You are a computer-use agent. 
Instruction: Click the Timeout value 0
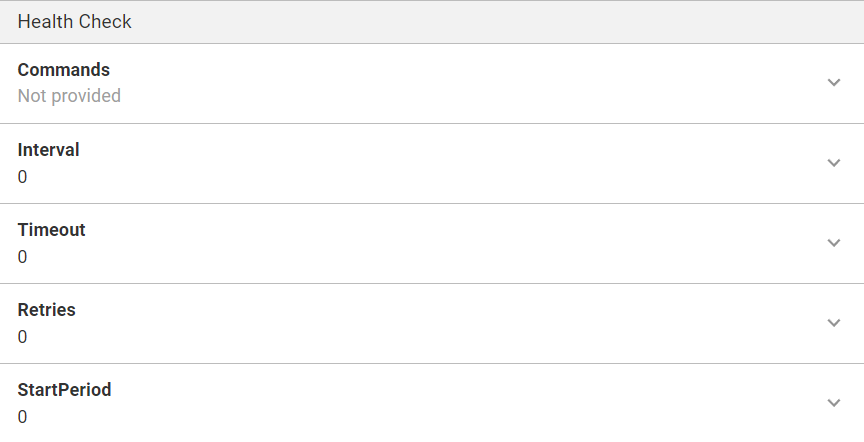(x=23, y=257)
